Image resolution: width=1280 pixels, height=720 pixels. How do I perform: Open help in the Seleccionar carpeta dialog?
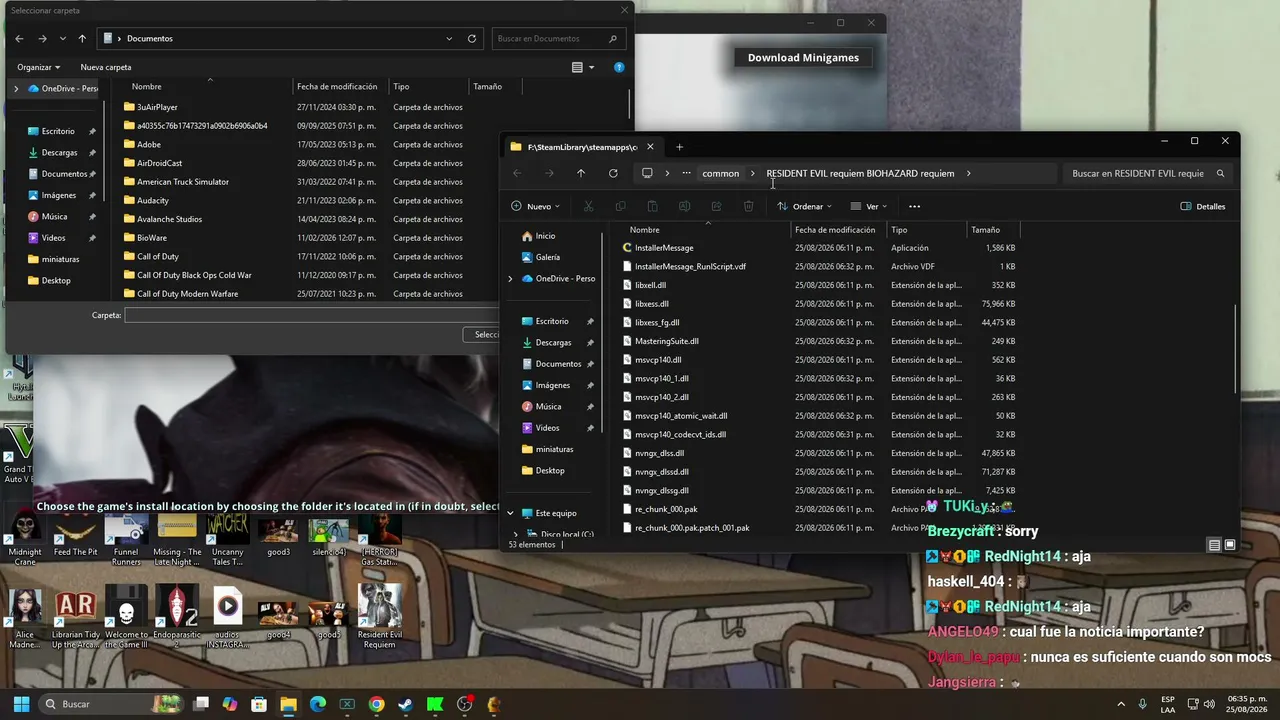619,67
